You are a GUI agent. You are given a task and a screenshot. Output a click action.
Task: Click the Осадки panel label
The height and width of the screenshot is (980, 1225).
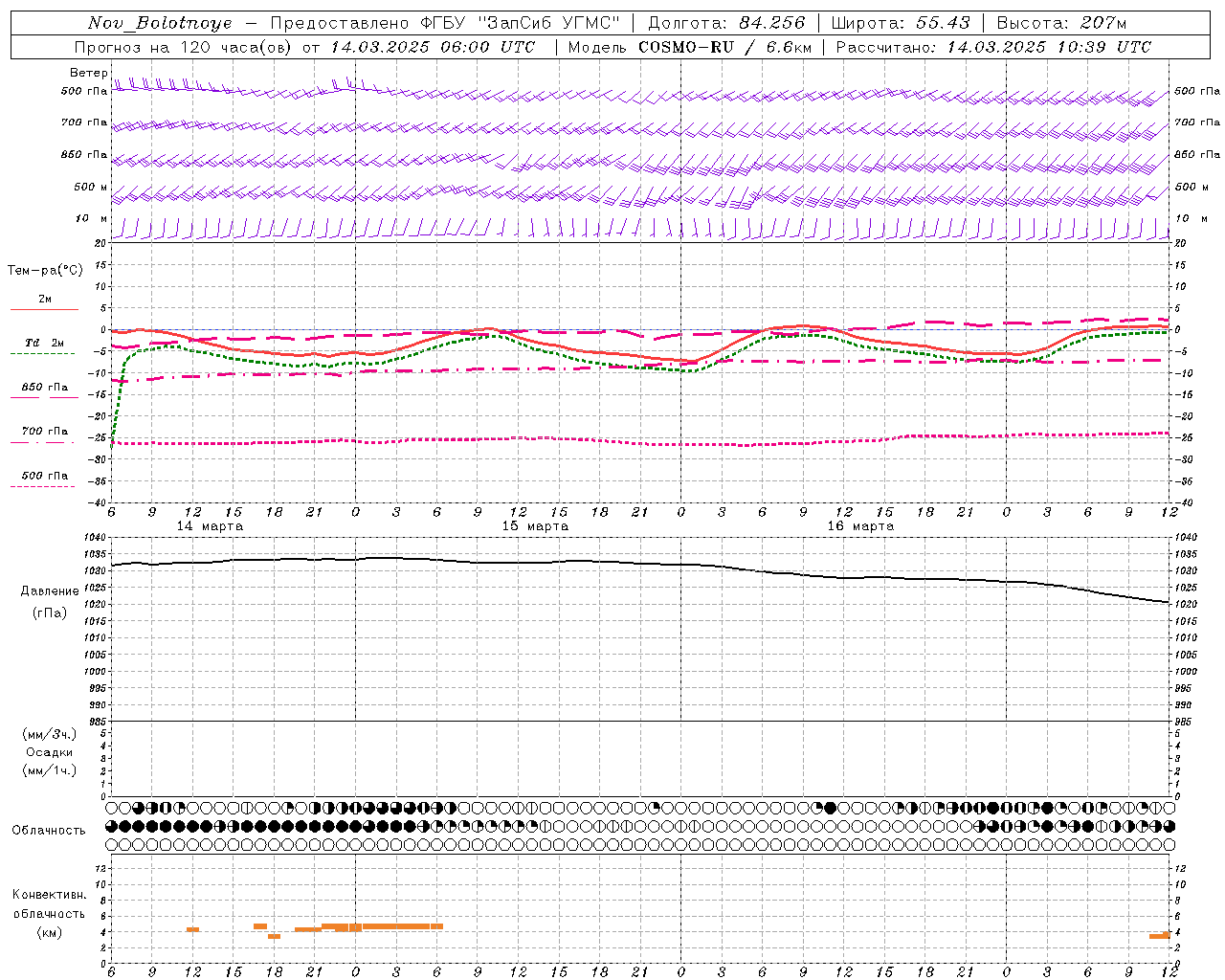pyautogui.click(x=50, y=752)
